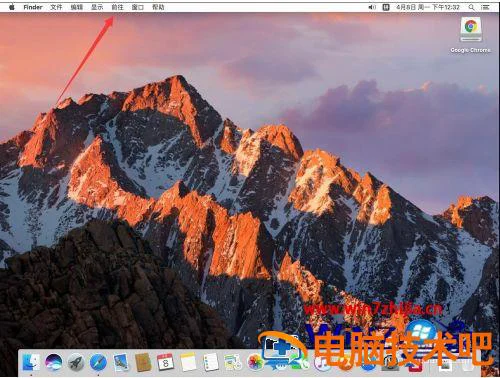Open Safari compass icon in Dock
This screenshot has height=378, width=500.
pyautogui.click(x=98, y=362)
